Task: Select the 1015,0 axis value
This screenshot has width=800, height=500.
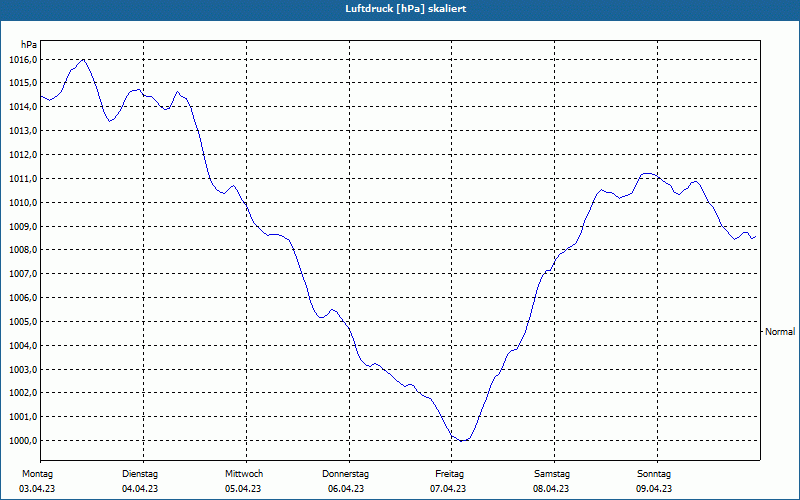Action: click(x=23, y=83)
